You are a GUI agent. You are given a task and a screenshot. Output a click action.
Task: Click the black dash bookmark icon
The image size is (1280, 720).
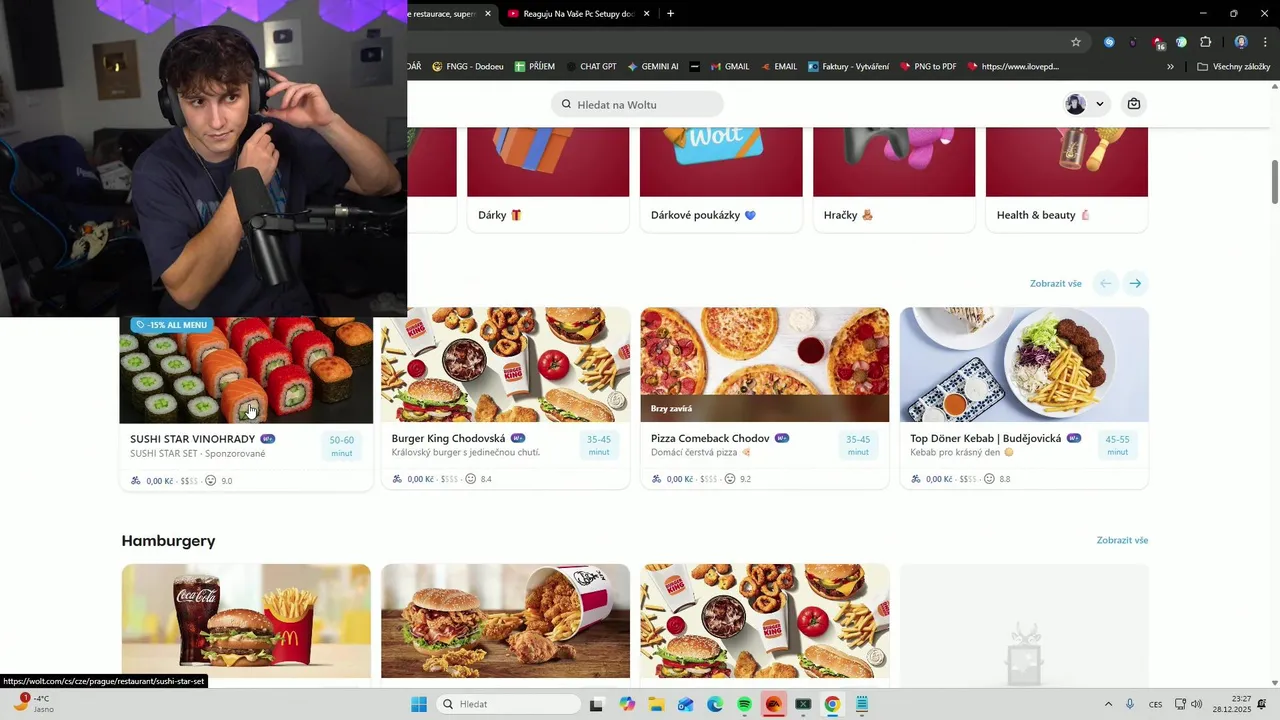click(694, 67)
